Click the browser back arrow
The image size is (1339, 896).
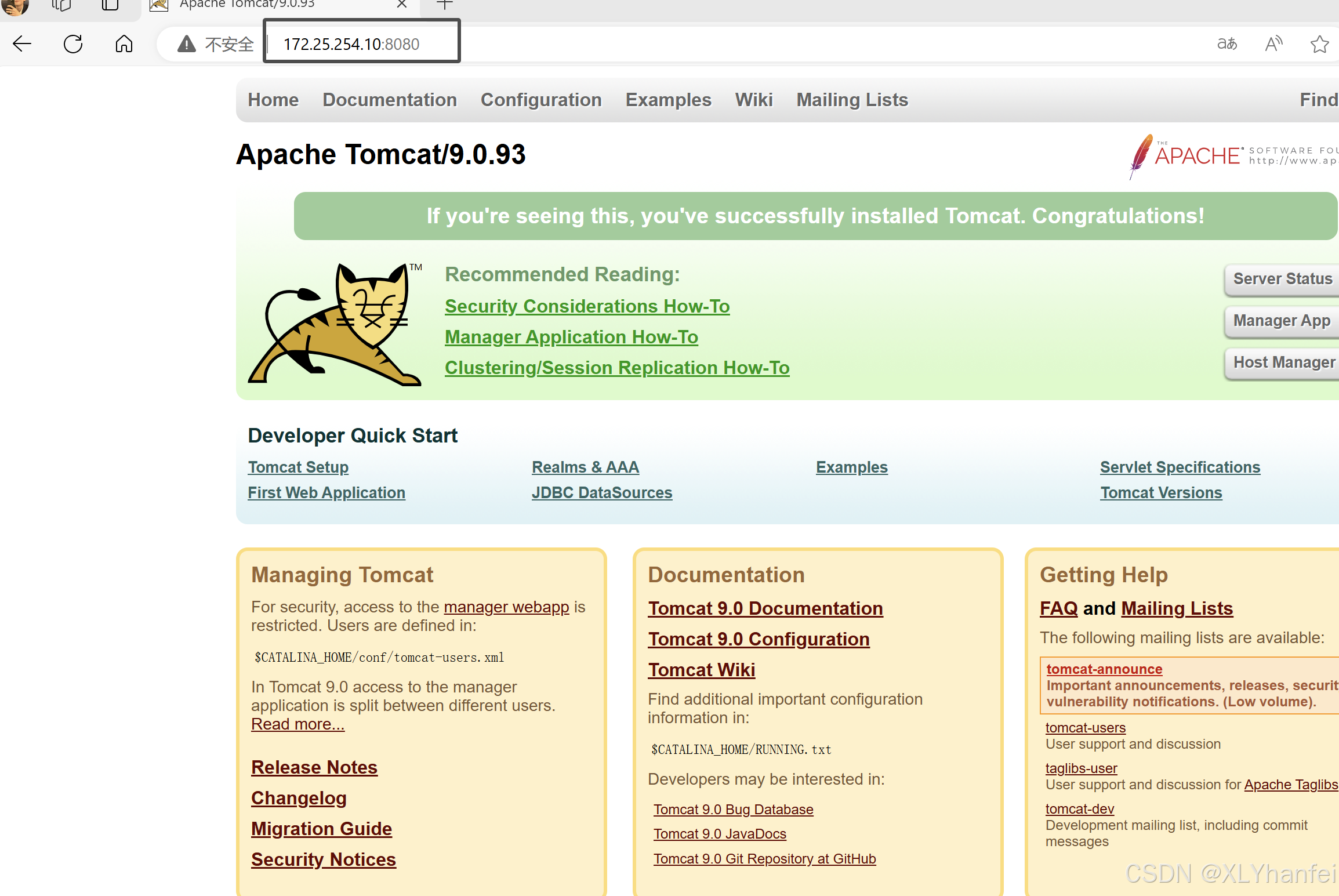[x=22, y=43]
